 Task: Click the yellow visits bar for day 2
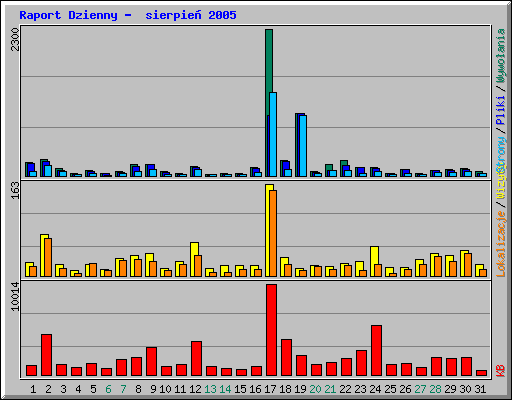44,255
